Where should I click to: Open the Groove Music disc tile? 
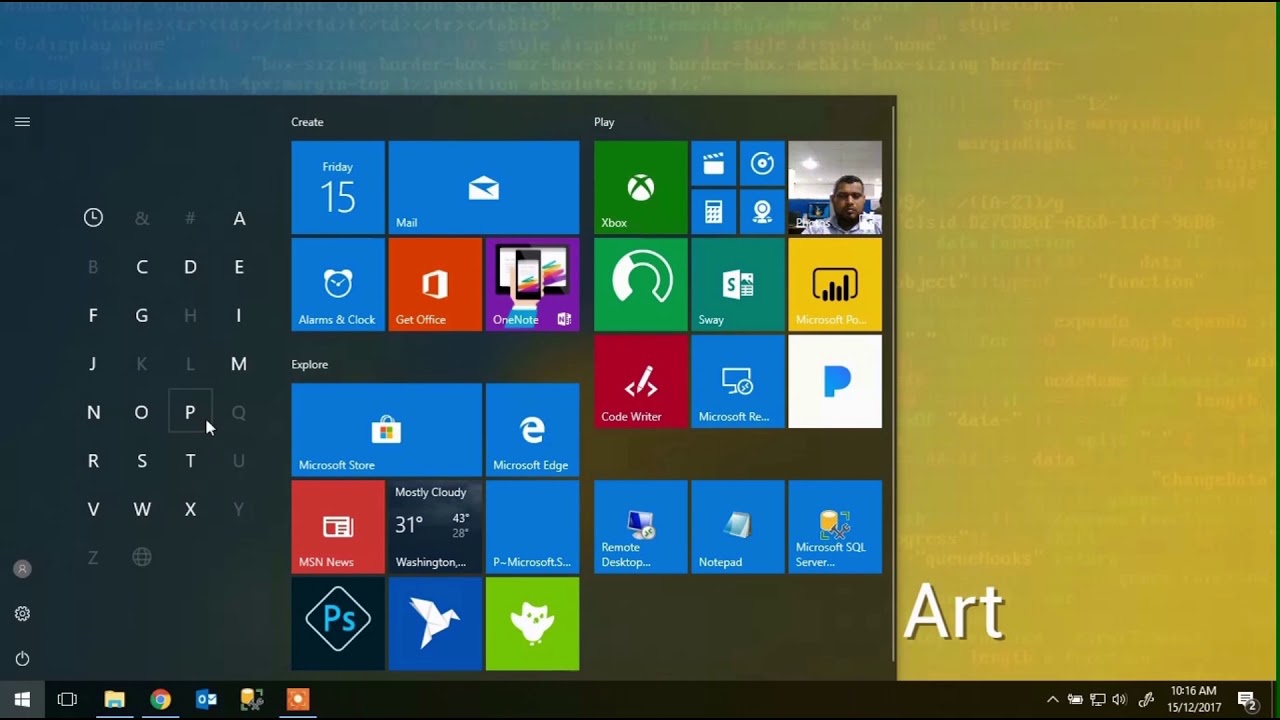pos(762,163)
